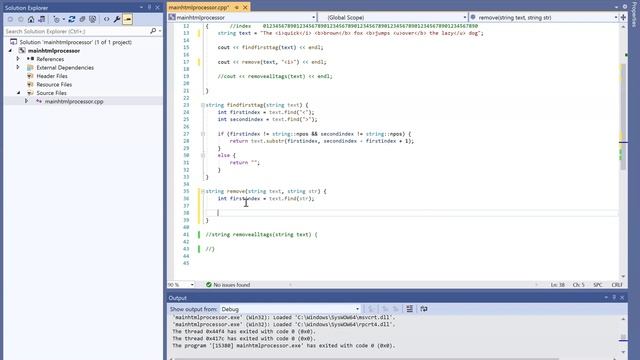The image size is (640, 360).
Task: Switch between solutions and folder views
Action: click(42, 19)
